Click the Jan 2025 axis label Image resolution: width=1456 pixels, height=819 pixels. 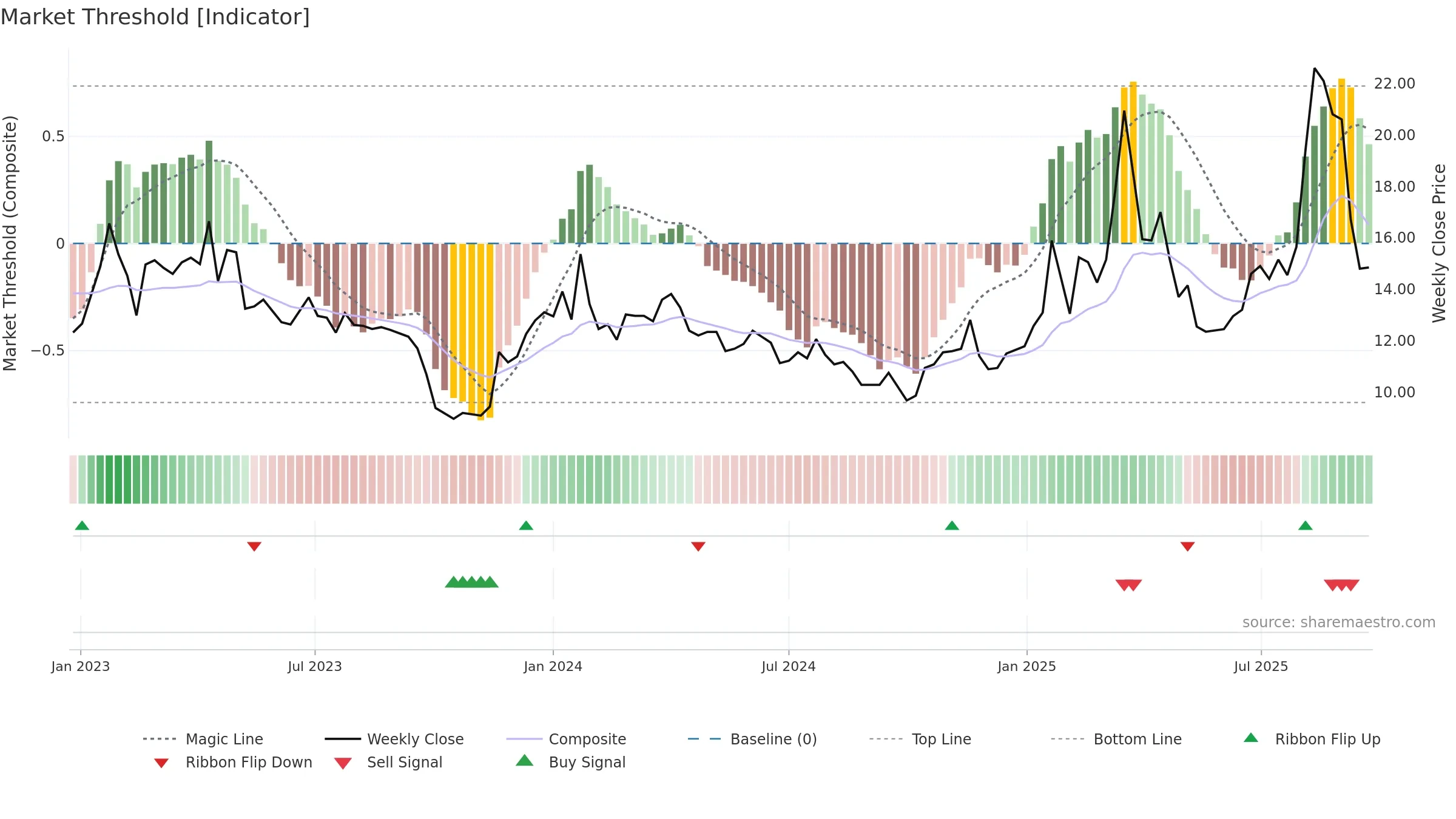tap(1027, 667)
